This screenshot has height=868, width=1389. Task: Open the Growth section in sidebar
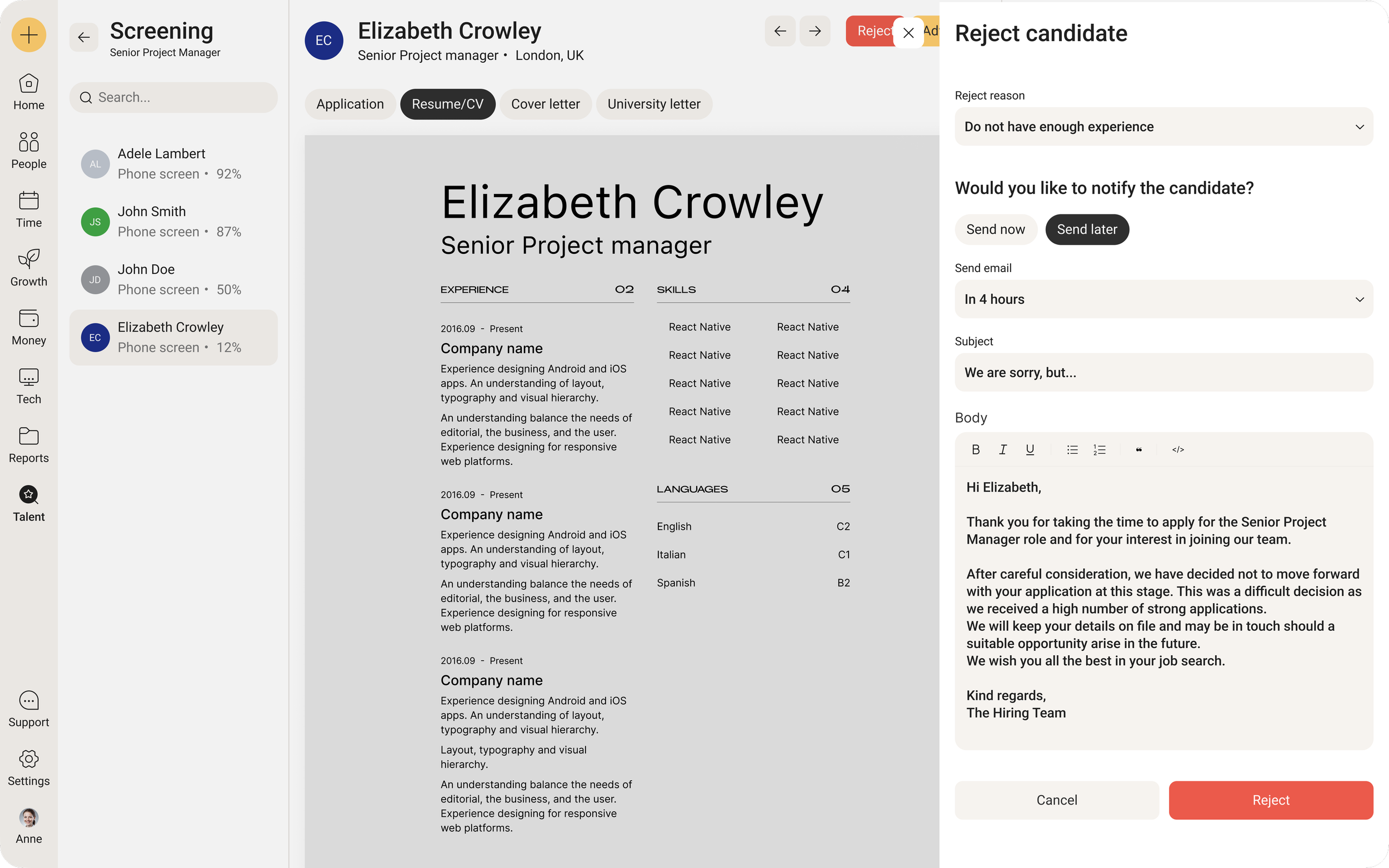29,268
